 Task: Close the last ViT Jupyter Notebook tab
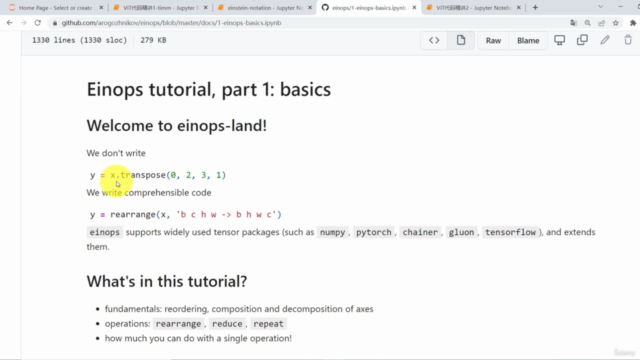pyautogui.click(x=519, y=8)
